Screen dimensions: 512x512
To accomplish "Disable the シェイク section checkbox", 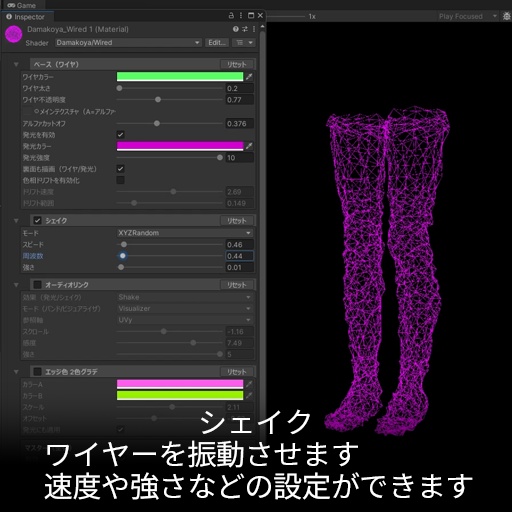I will [37, 220].
